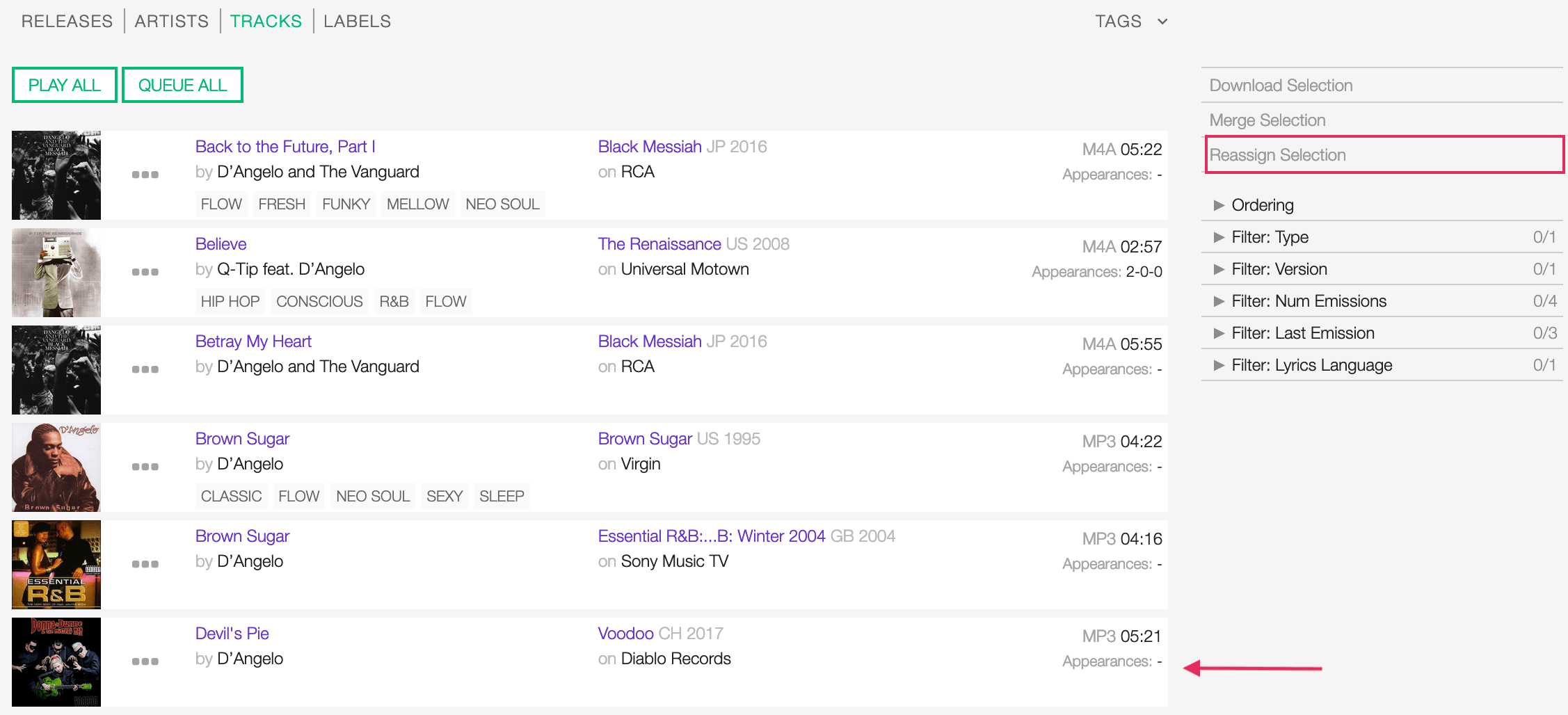1568x715 pixels.
Task: Open Brown Sugar US 1995 release link
Action: [645, 439]
